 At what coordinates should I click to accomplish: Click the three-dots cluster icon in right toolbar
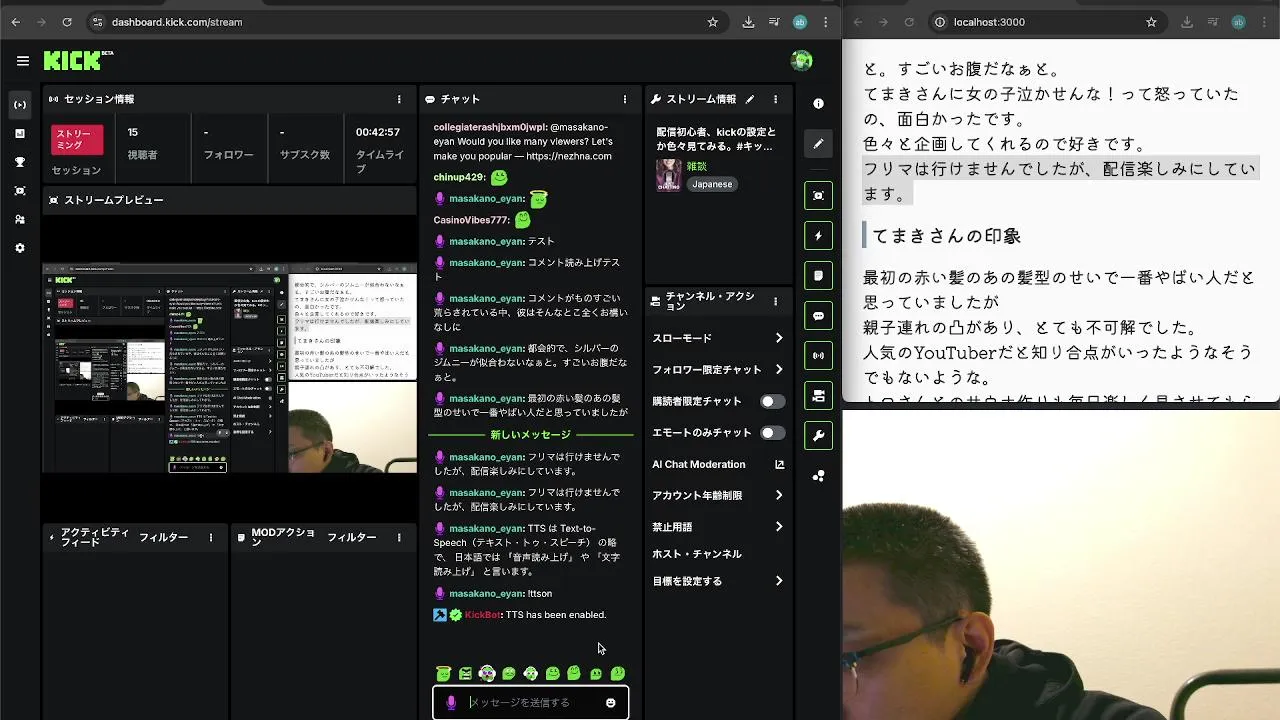tap(818, 476)
